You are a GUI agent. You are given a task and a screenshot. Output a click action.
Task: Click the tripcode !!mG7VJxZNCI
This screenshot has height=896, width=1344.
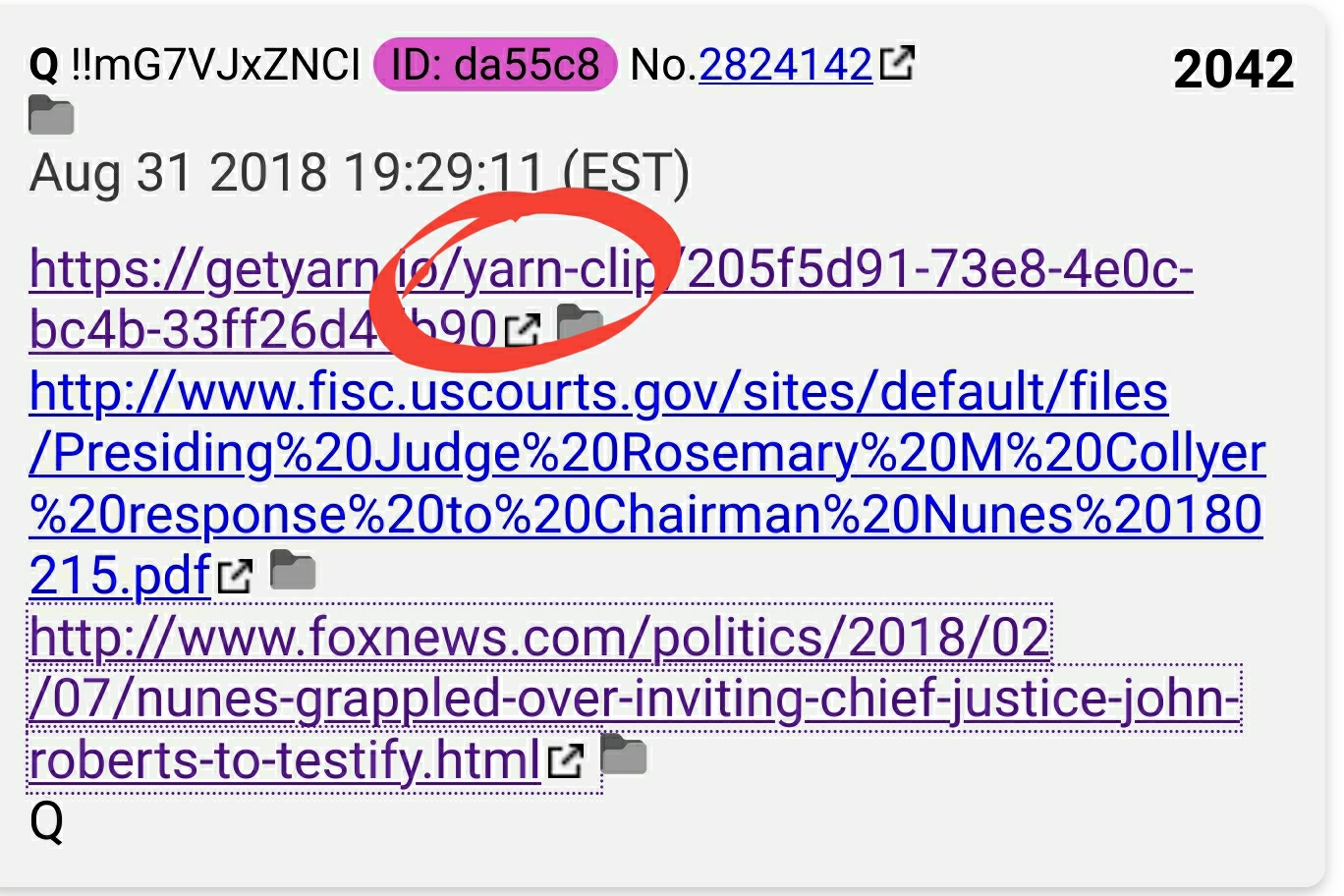[x=216, y=65]
